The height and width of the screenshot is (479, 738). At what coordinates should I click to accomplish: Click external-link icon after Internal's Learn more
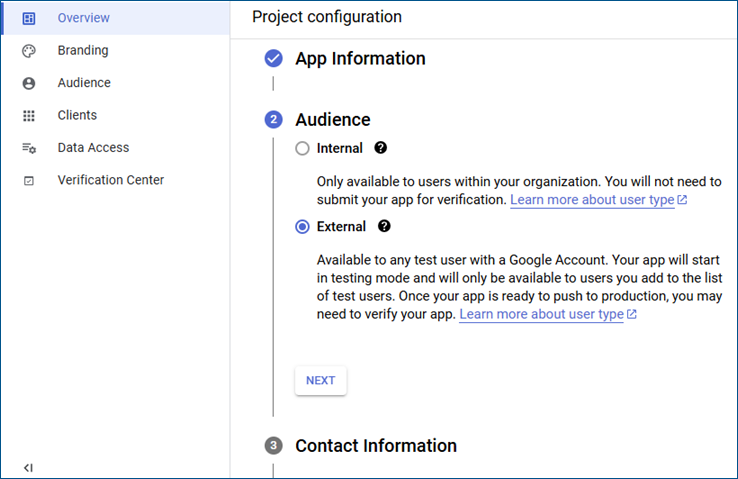click(682, 200)
